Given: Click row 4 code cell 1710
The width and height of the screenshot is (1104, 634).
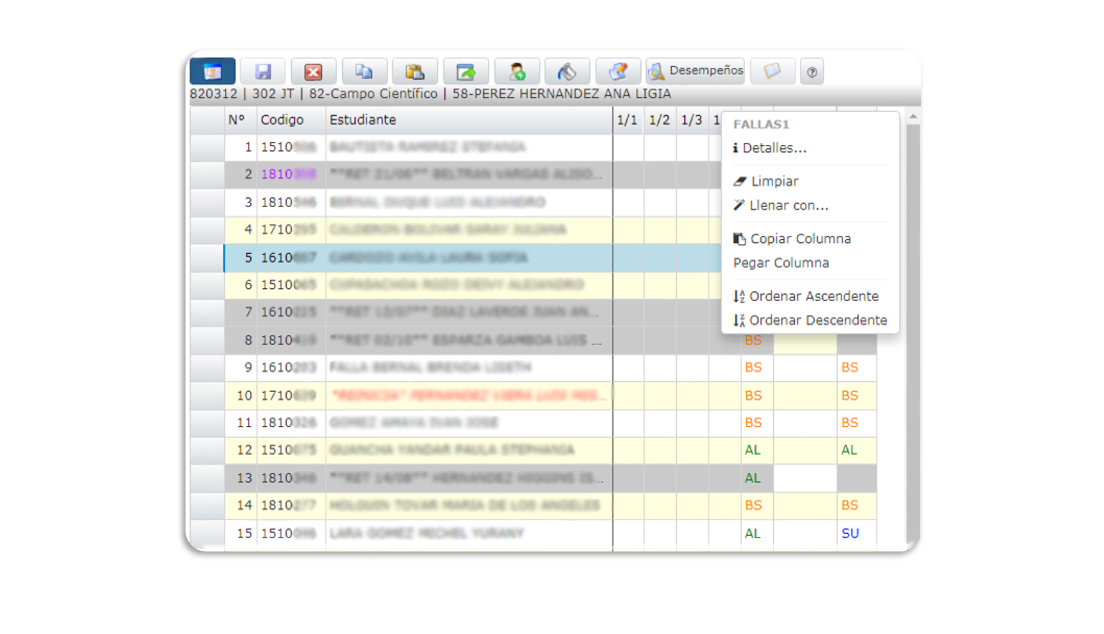Looking at the screenshot, I should point(291,230).
